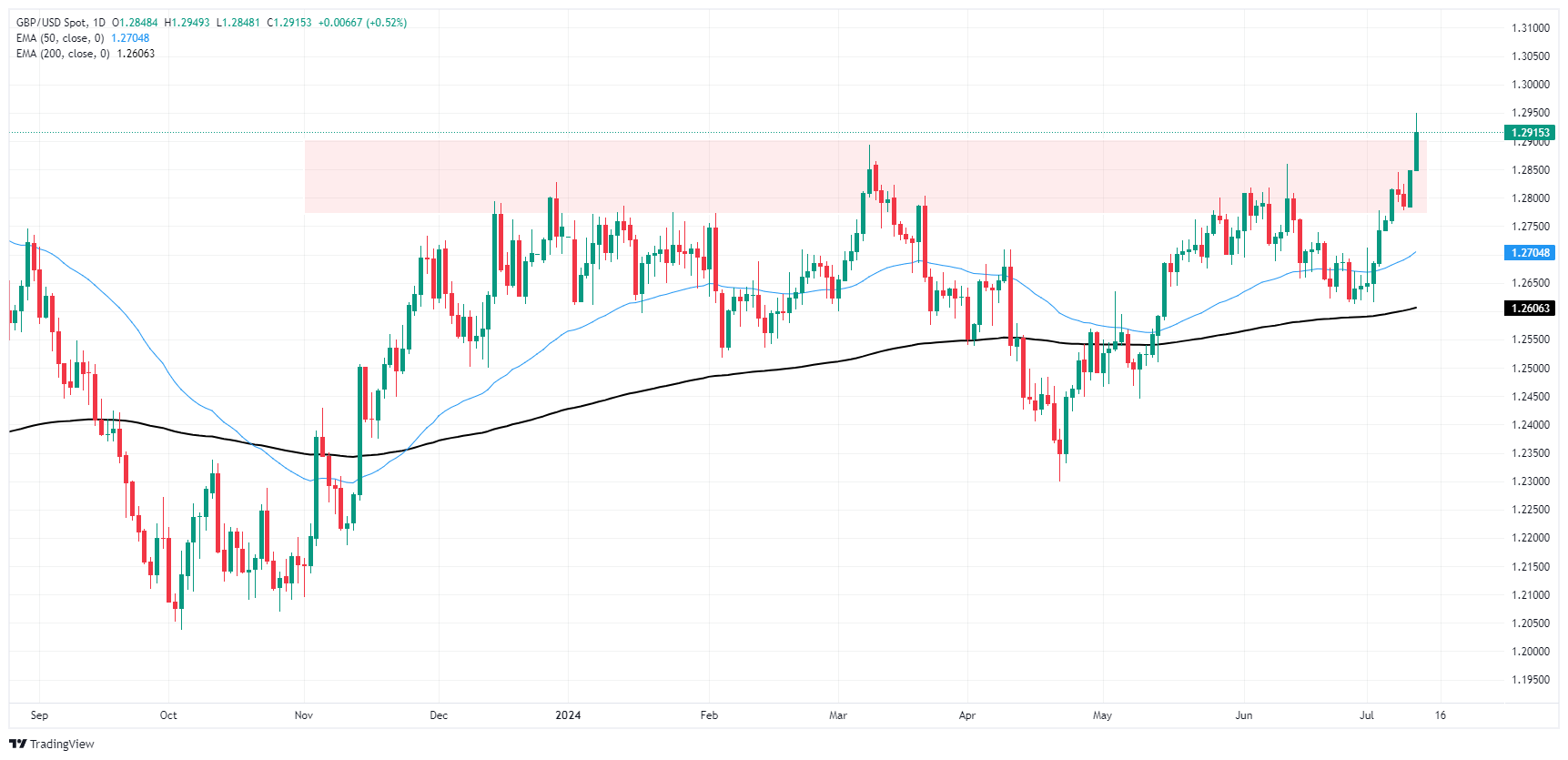The width and height of the screenshot is (1568, 760).
Task: Click the 1.20000 price axis label
Action: (x=1530, y=652)
